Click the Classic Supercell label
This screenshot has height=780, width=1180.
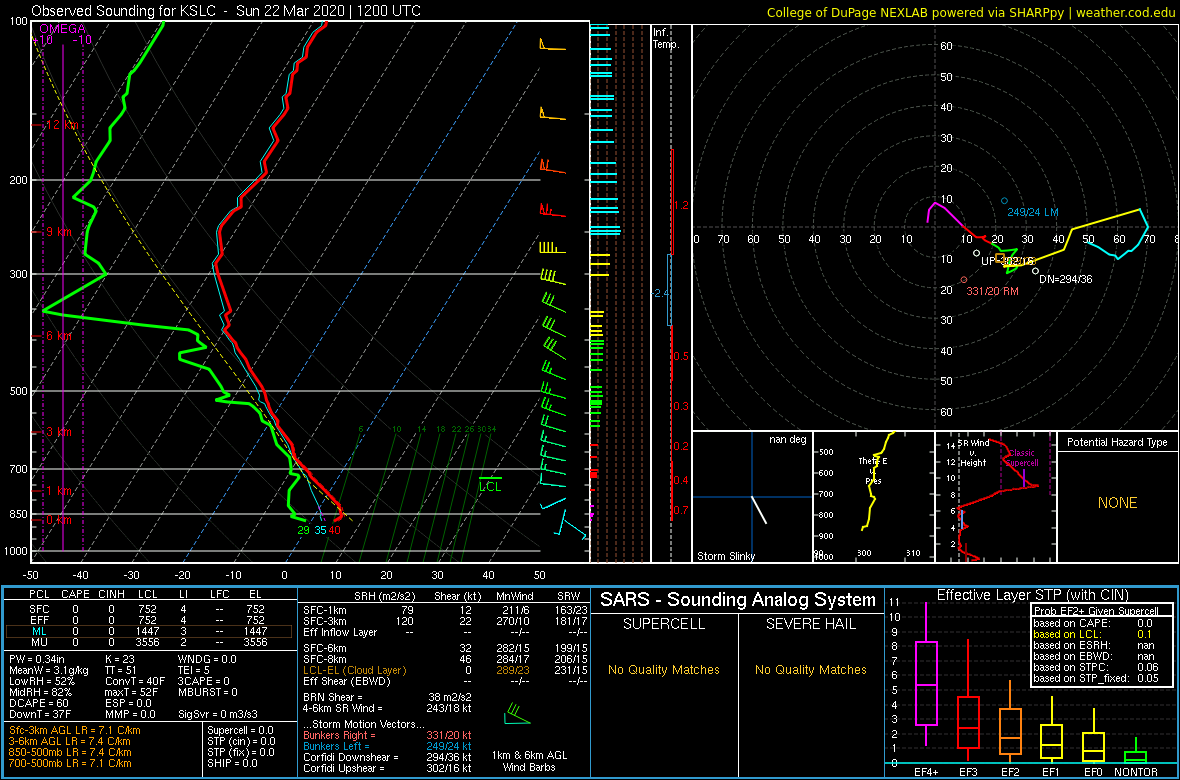pos(1022,459)
